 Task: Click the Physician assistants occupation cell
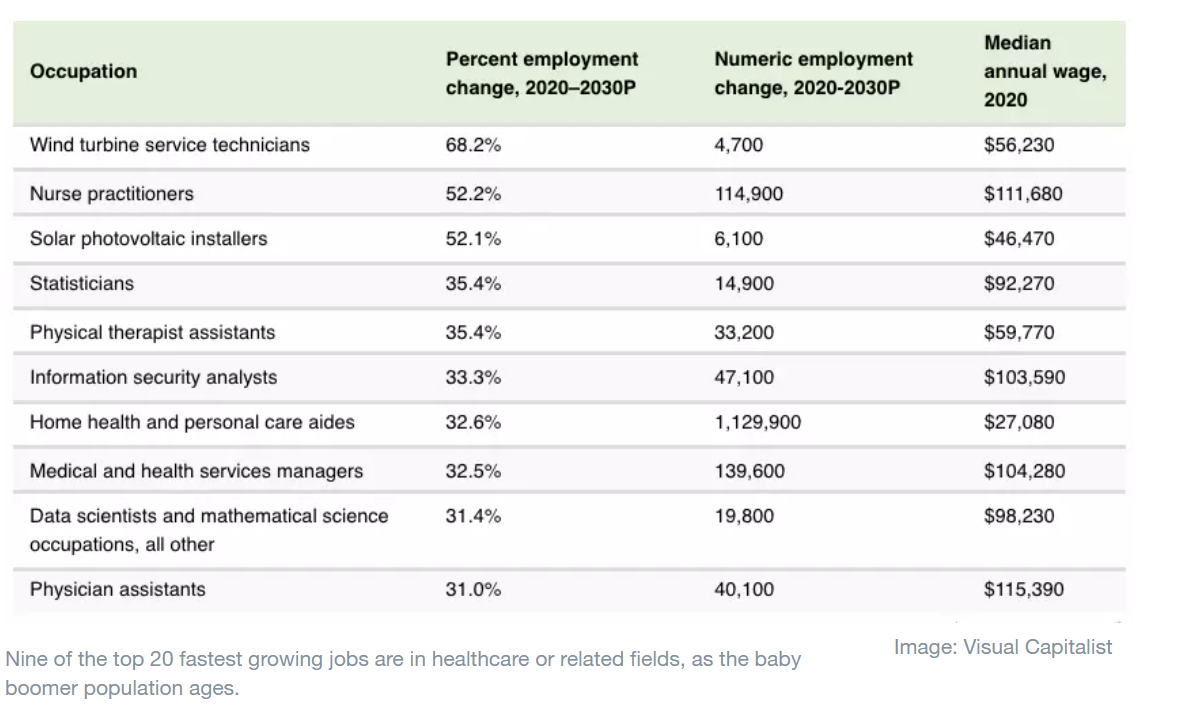coord(117,590)
